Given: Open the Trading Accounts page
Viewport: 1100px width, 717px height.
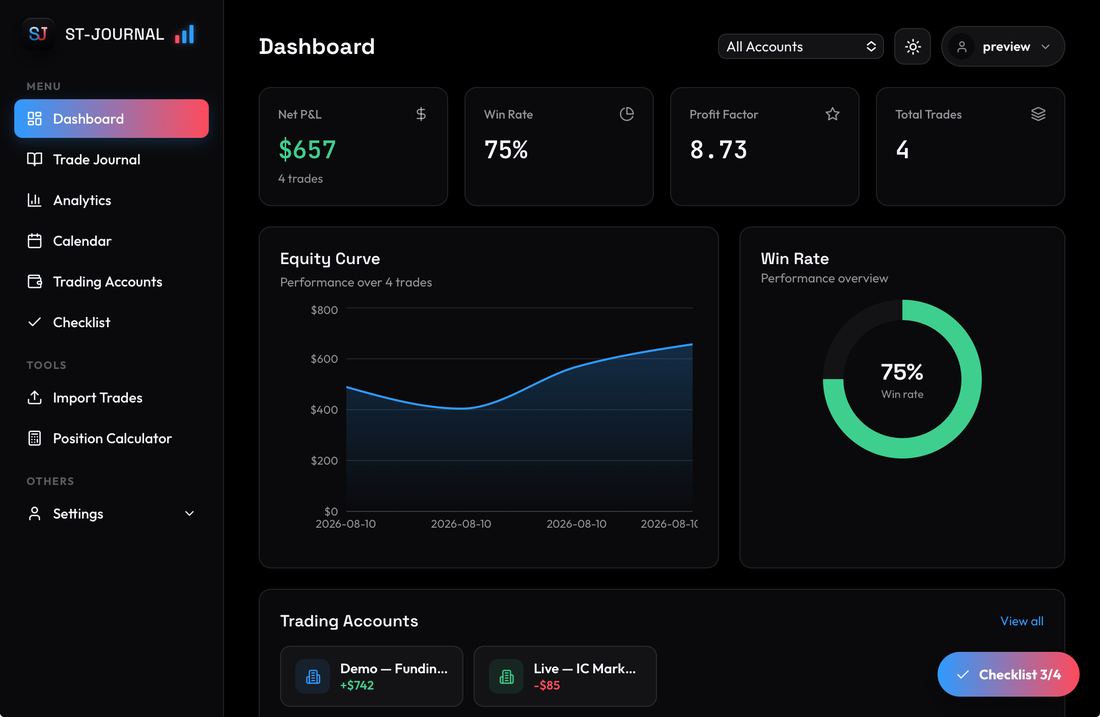Looking at the screenshot, I should click(x=112, y=281).
